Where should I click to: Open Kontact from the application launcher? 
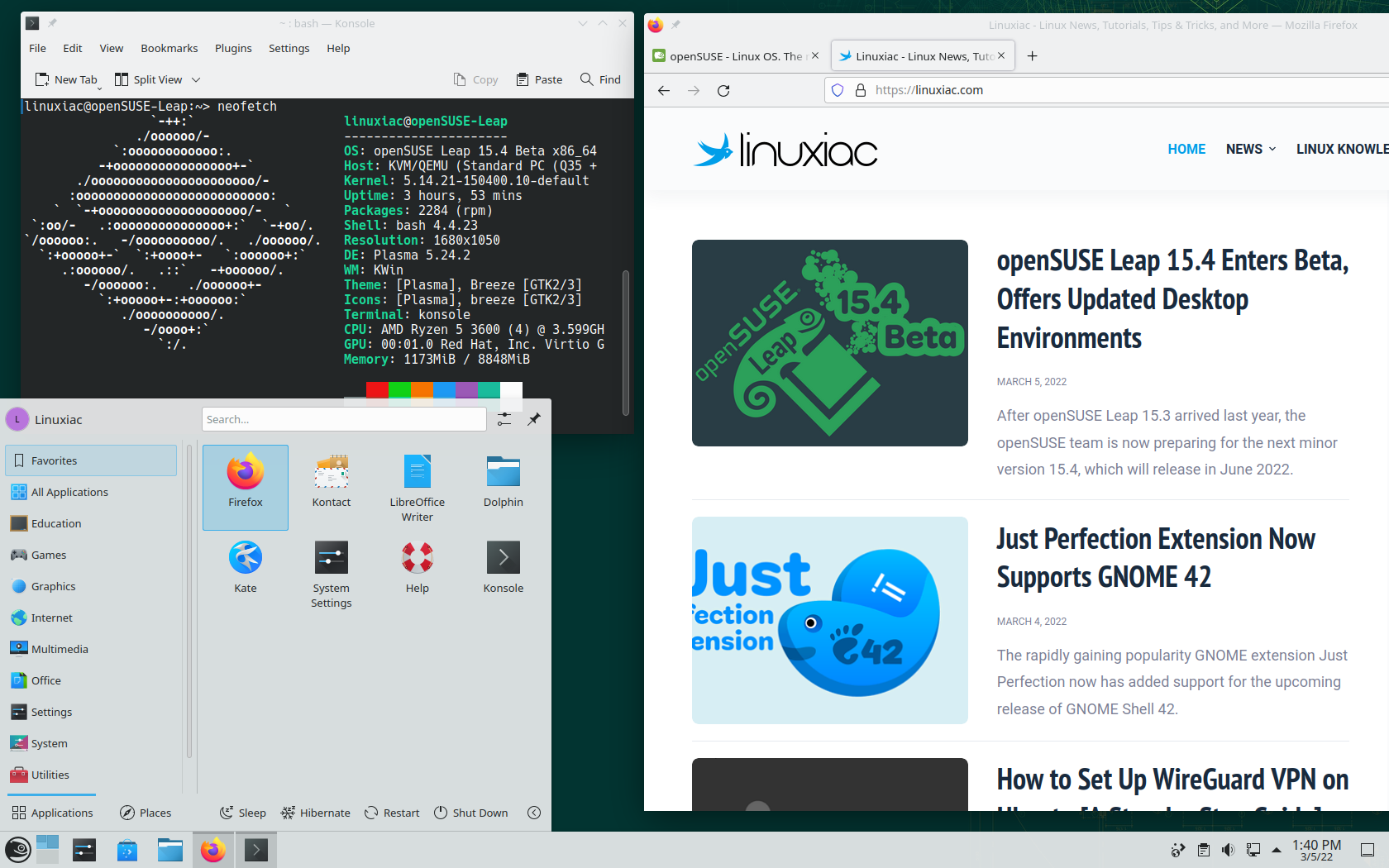(332, 481)
